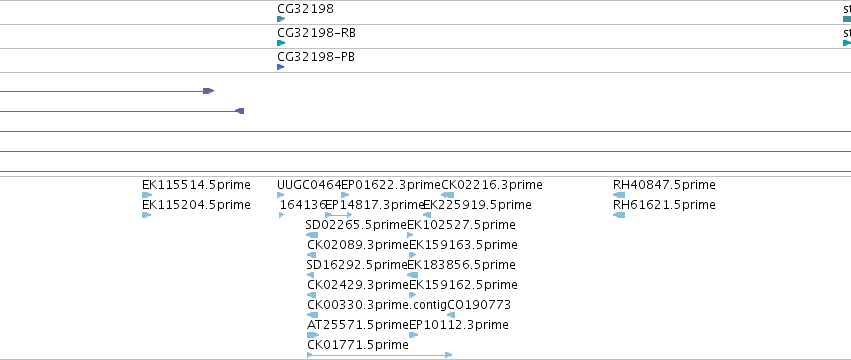Select the SD16292.5prime feature arrow
Image resolution: width=851 pixels, height=360 pixels.
coord(310,275)
